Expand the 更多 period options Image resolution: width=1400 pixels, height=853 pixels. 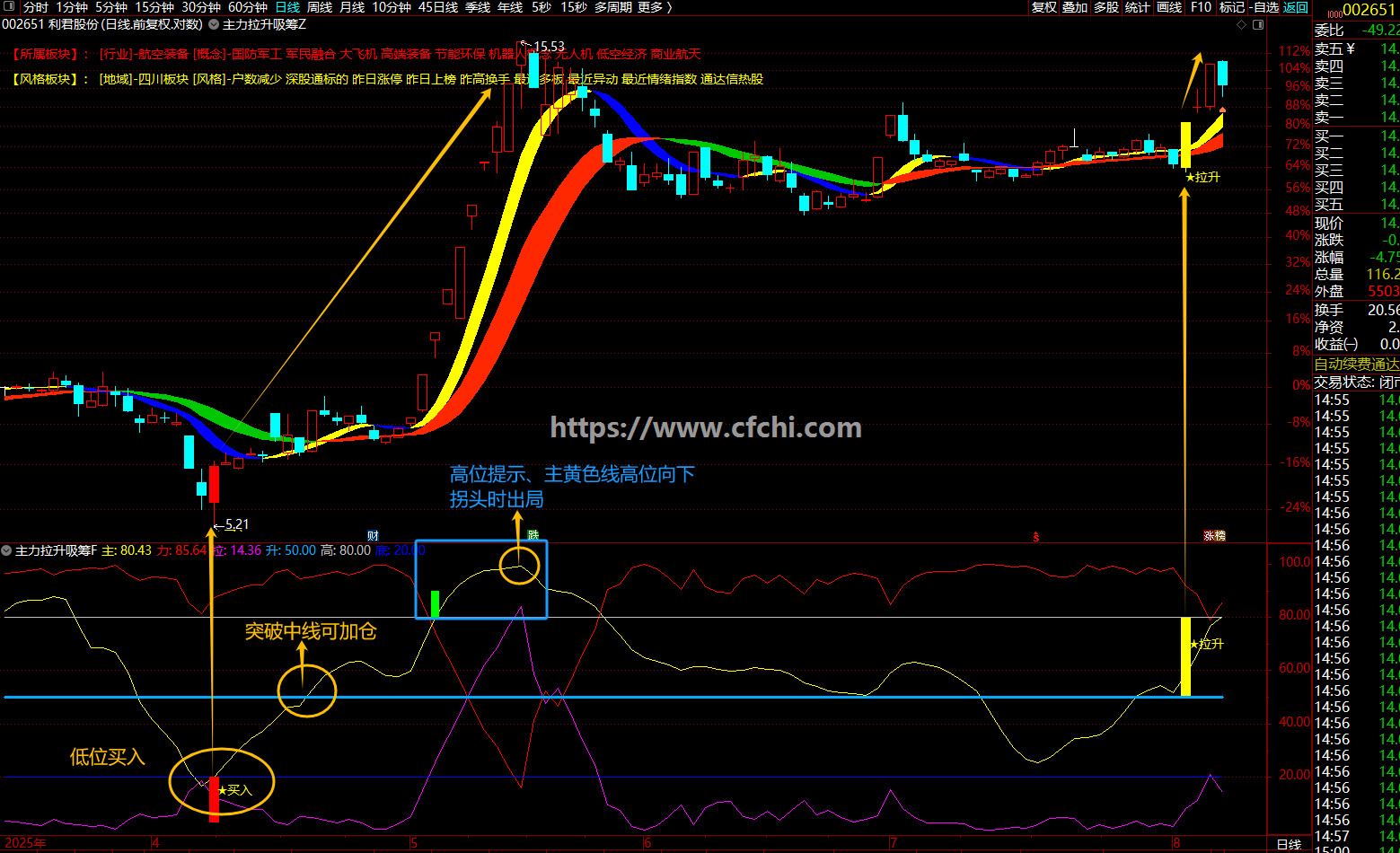pyautogui.click(x=656, y=7)
